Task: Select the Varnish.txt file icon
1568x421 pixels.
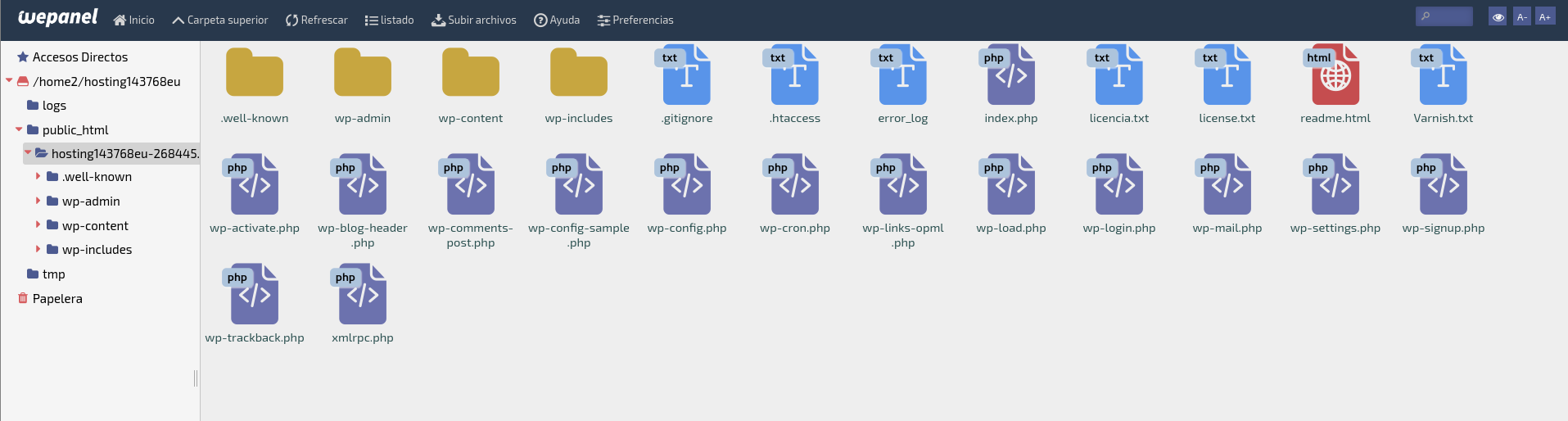Action: coord(1439,75)
